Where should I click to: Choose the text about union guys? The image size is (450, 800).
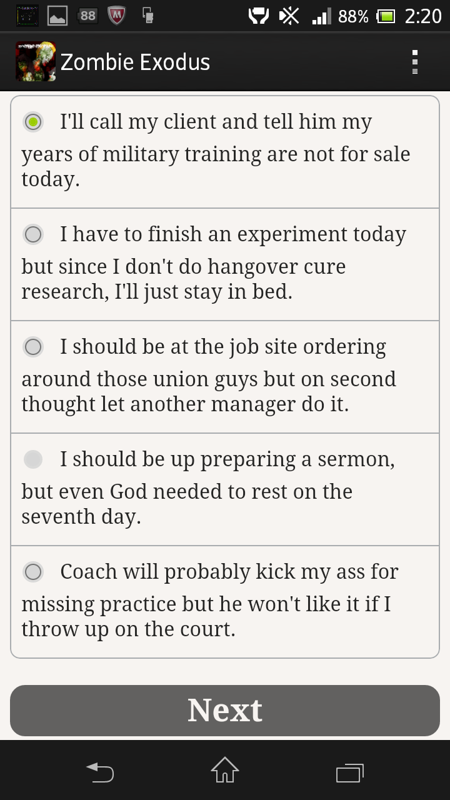(209, 377)
